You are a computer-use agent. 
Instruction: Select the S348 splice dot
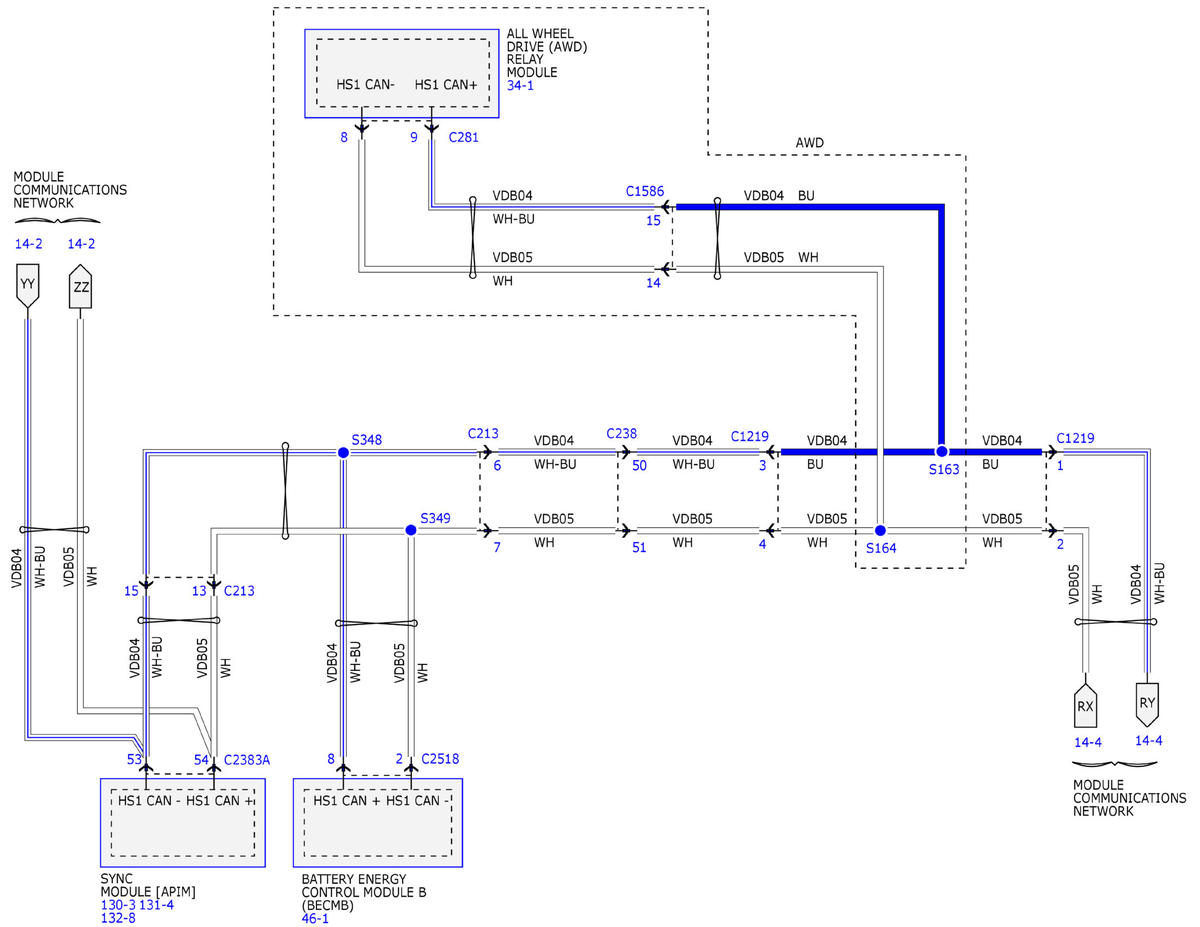click(343, 453)
